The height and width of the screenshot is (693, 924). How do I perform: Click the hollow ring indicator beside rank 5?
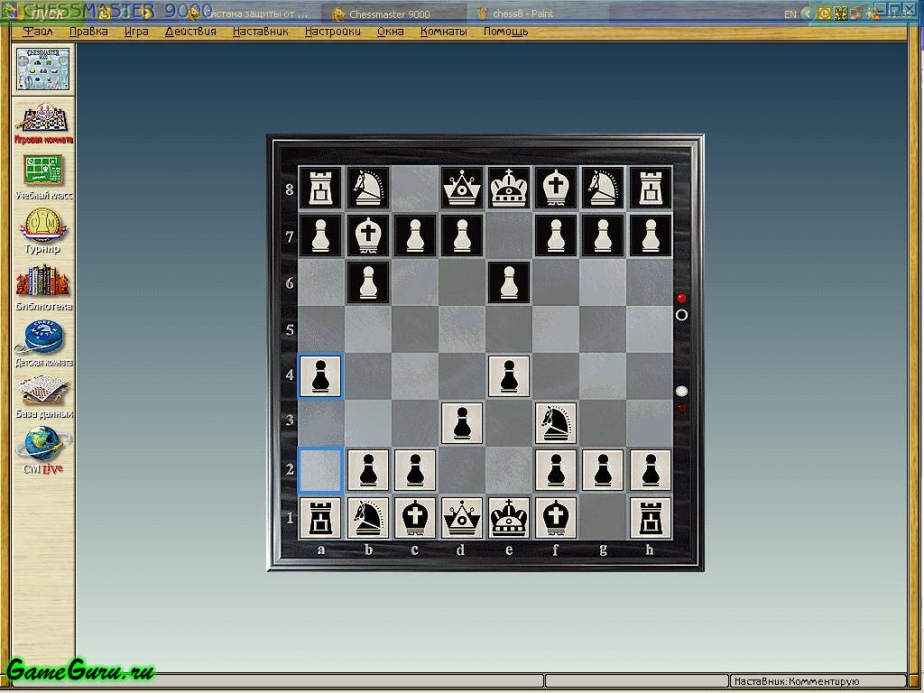[682, 315]
